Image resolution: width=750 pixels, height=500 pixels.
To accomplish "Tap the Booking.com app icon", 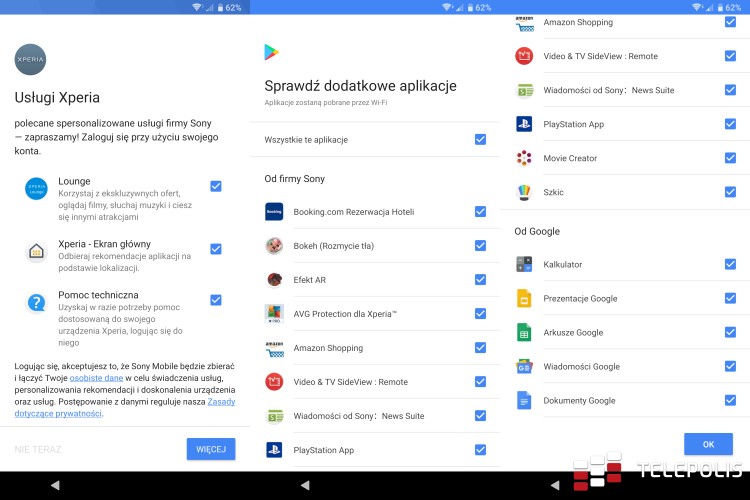I will point(274,212).
